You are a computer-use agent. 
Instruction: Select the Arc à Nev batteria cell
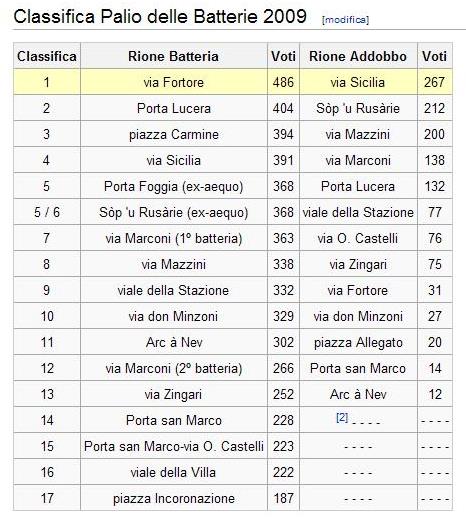[174, 342]
